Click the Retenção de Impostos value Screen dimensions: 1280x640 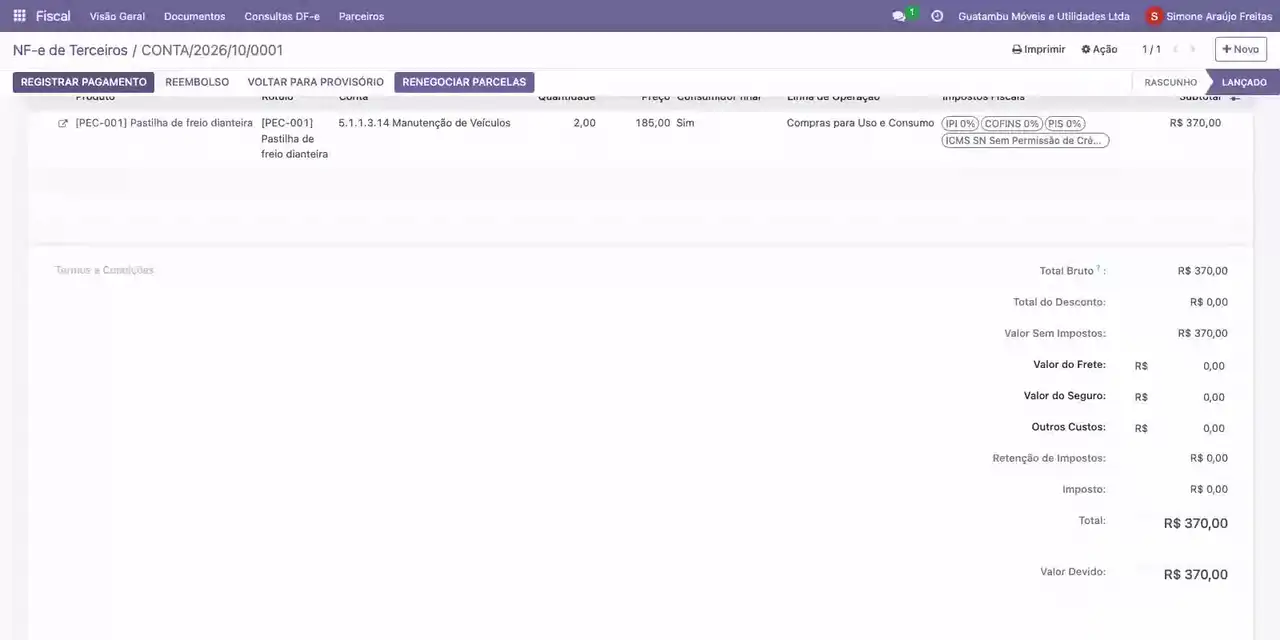point(1209,458)
